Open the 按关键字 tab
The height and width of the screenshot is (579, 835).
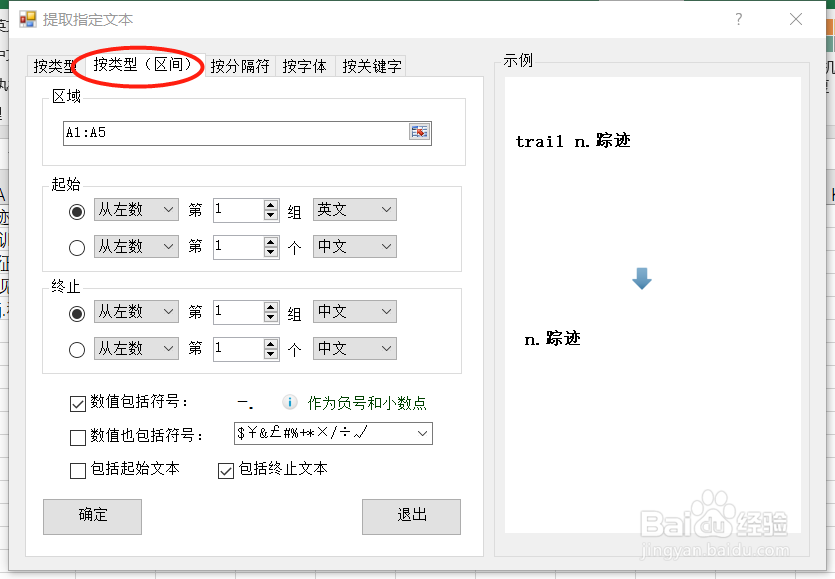[372, 66]
